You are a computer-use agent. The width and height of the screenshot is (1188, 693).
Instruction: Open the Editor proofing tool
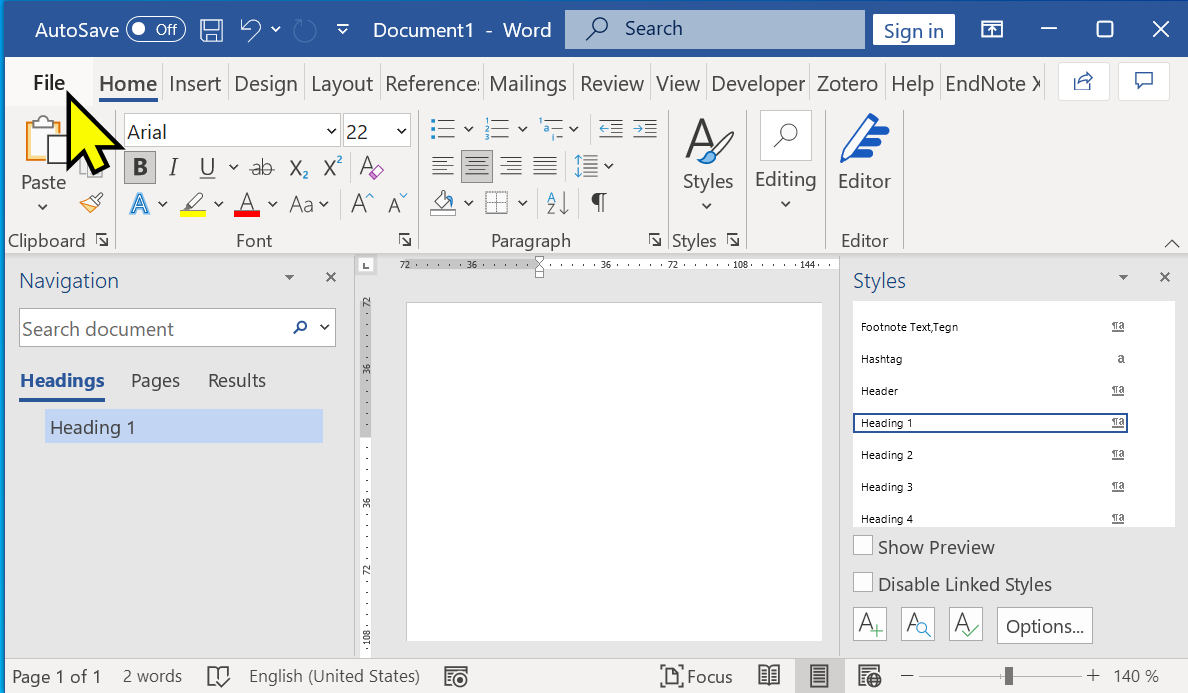click(x=864, y=151)
